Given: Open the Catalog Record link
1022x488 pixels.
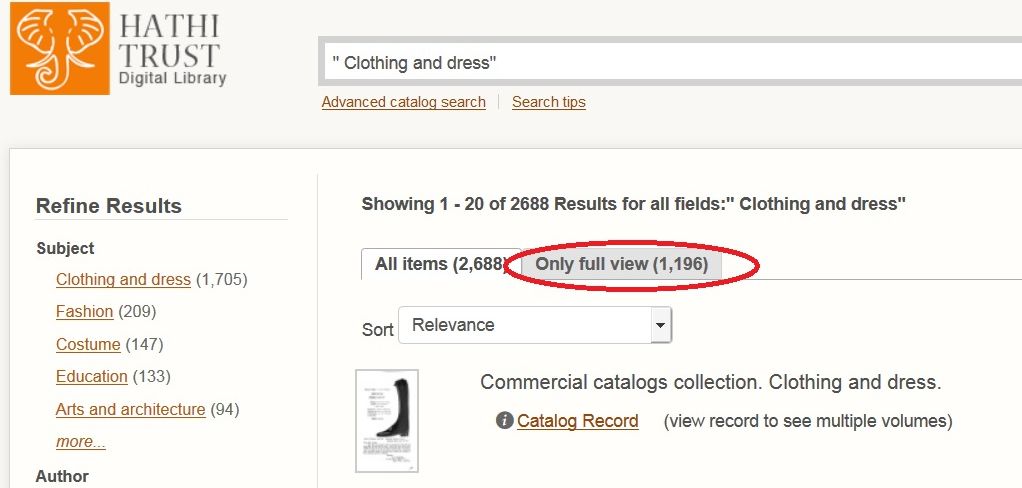Looking at the screenshot, I should 577,421.
